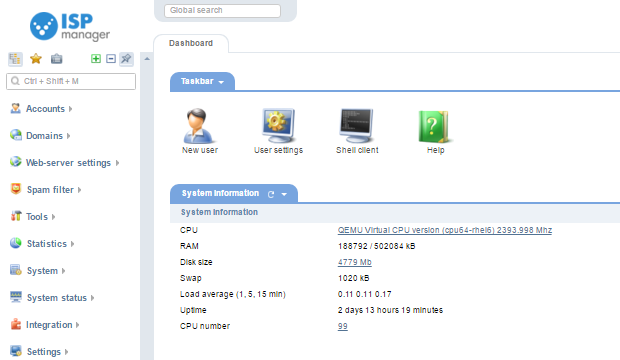Viewport: 620px width, 360px height.
Task: Click the Spam filter shield icon
Action: tap(16, 189)
